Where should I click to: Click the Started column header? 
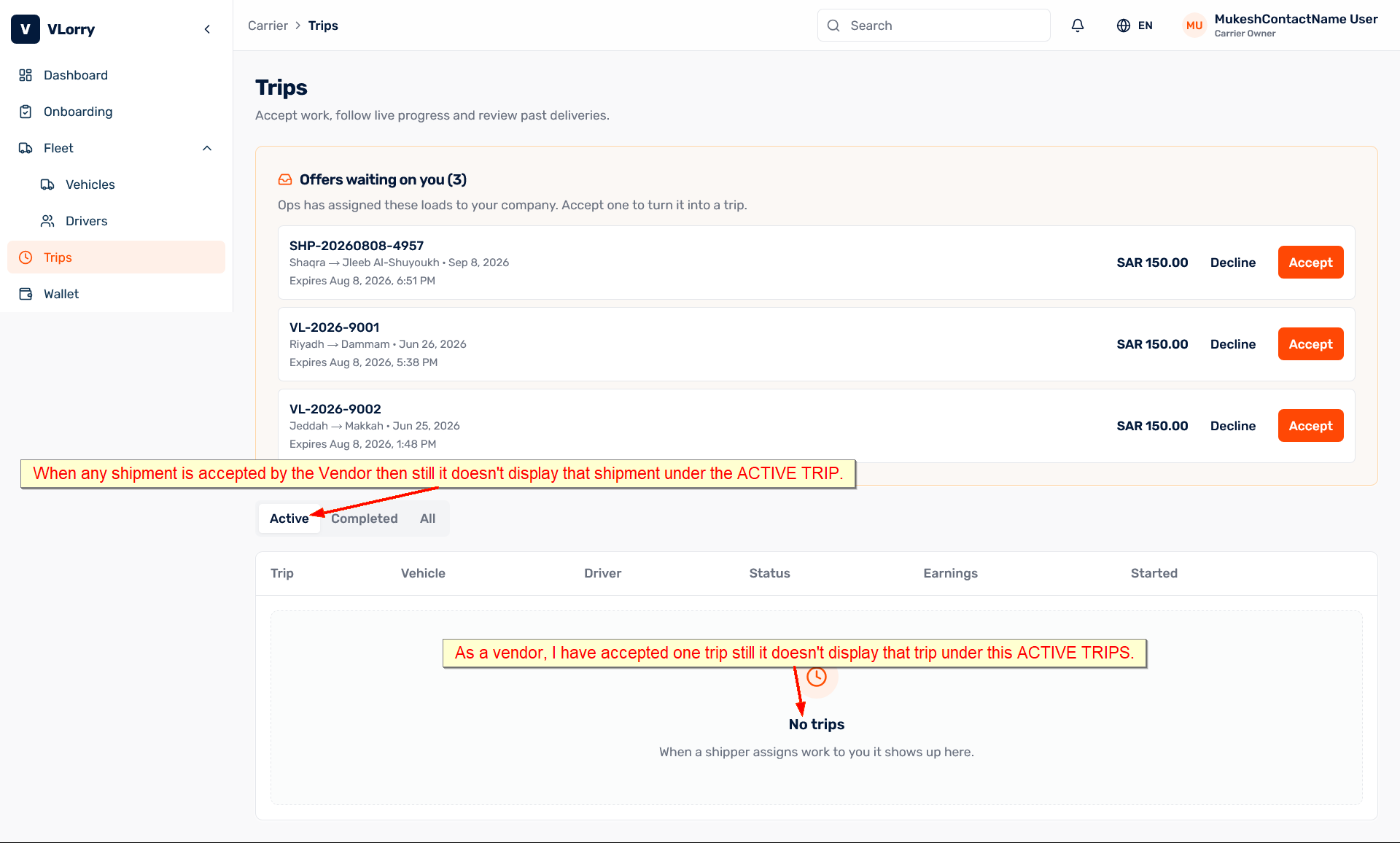click(x=1154, y=573)
